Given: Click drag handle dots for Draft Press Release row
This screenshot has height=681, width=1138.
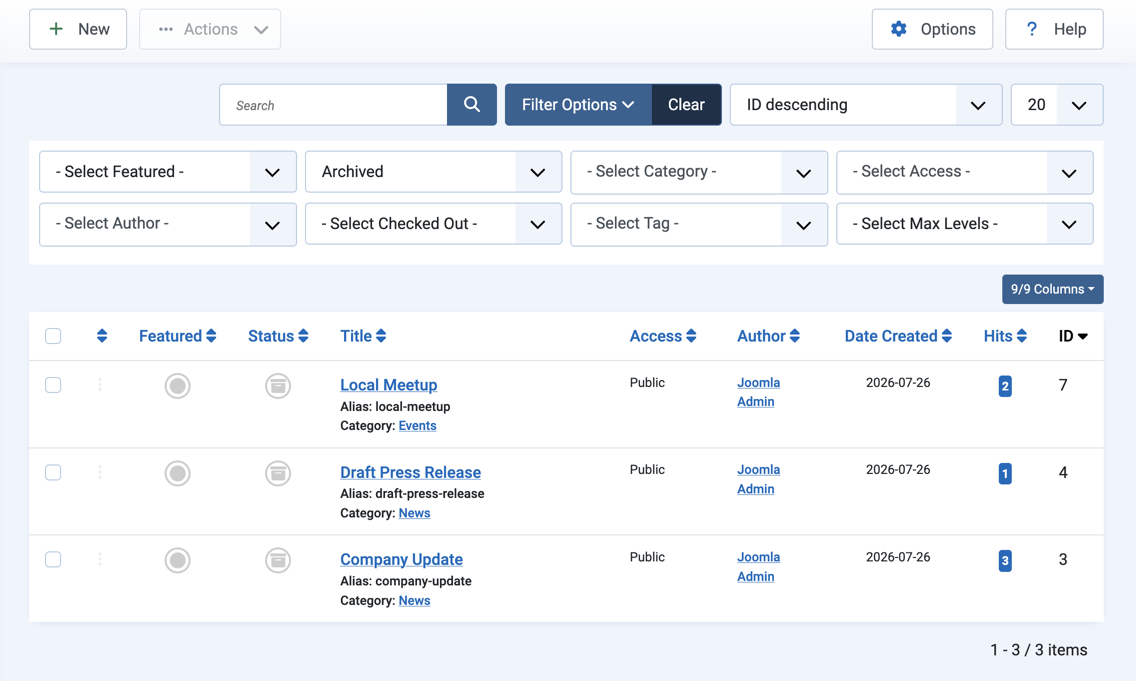Looking at the screenshot, I should [100, 473].
